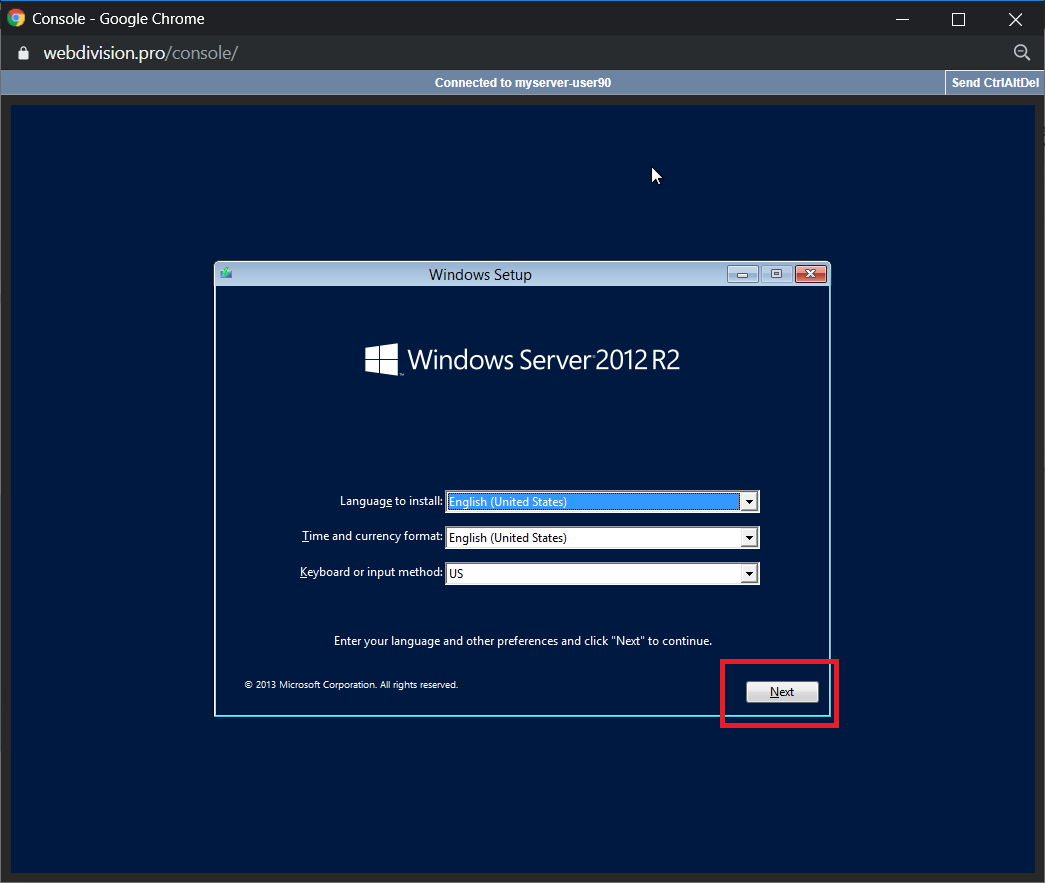This screenshot has height=883, width=1045.
Task: Expand the Keyboard or input method arrow
Action: pos(748,574)
